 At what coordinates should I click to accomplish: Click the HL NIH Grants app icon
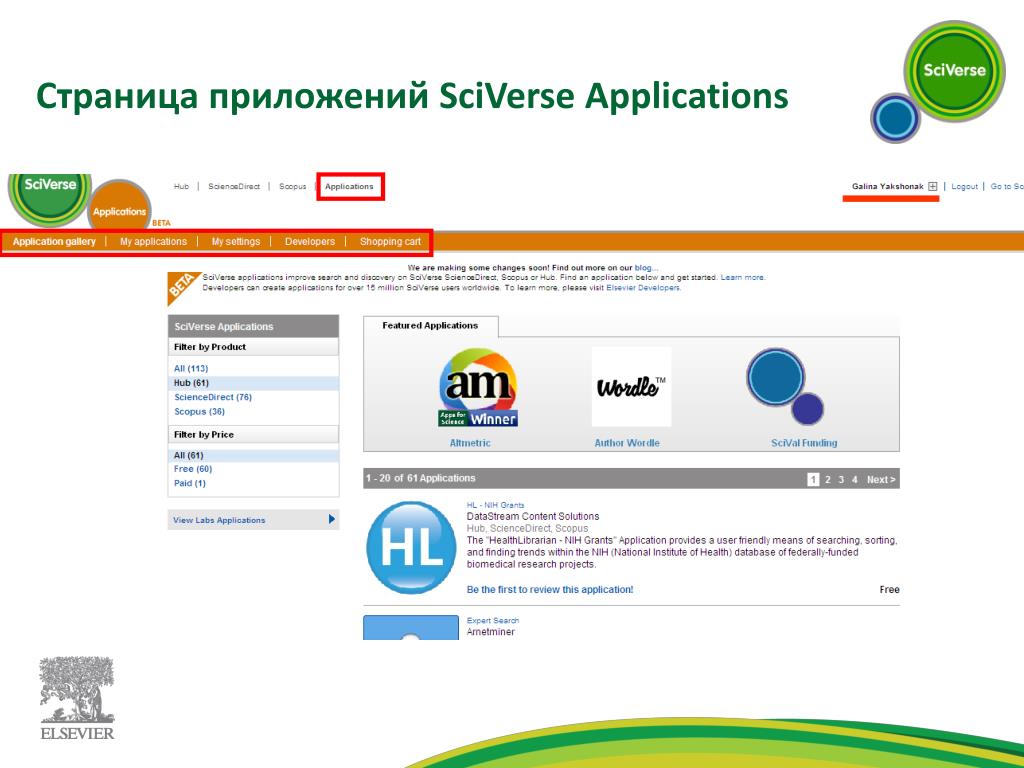(411, 547)
